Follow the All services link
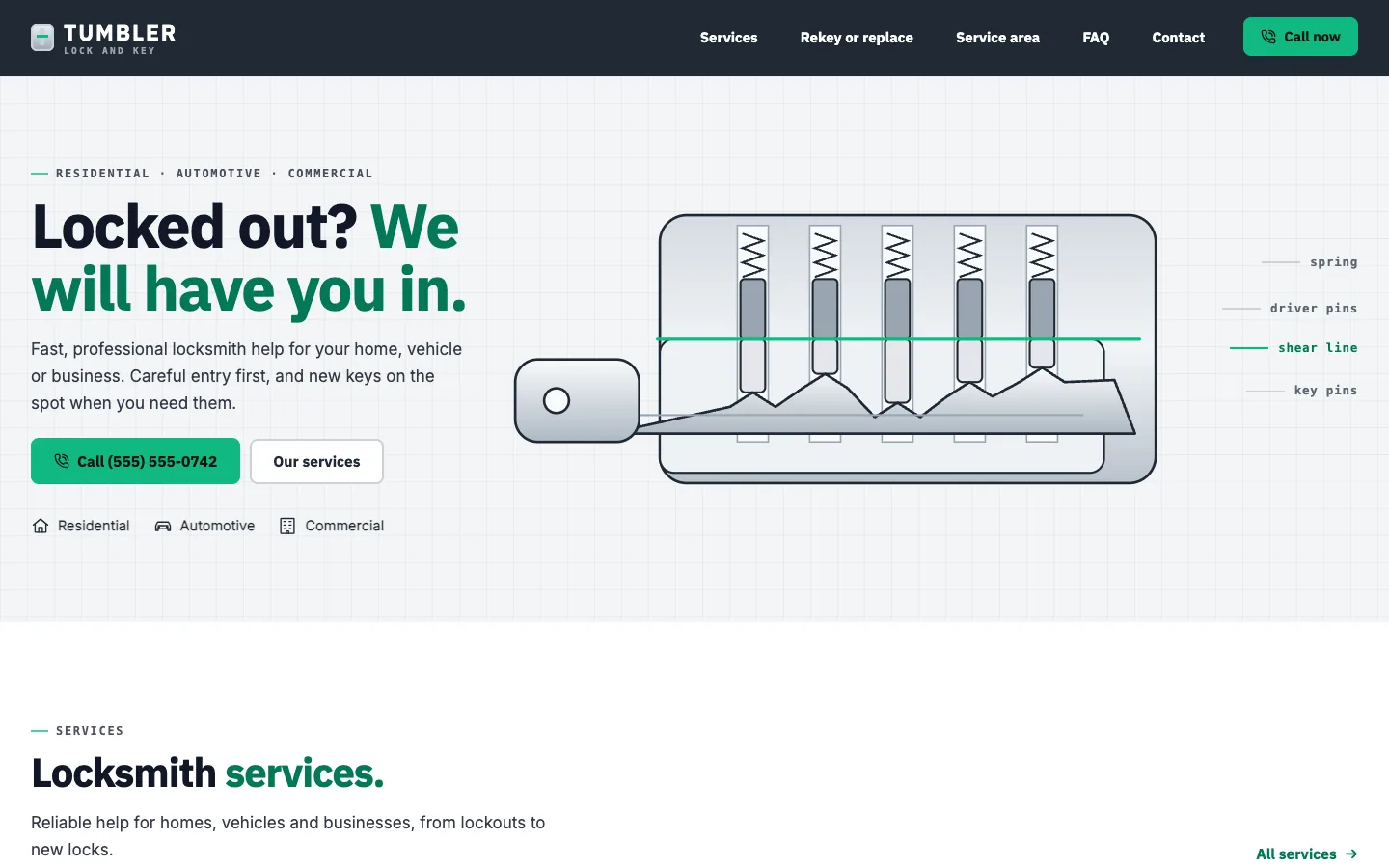 (1306, 854)
